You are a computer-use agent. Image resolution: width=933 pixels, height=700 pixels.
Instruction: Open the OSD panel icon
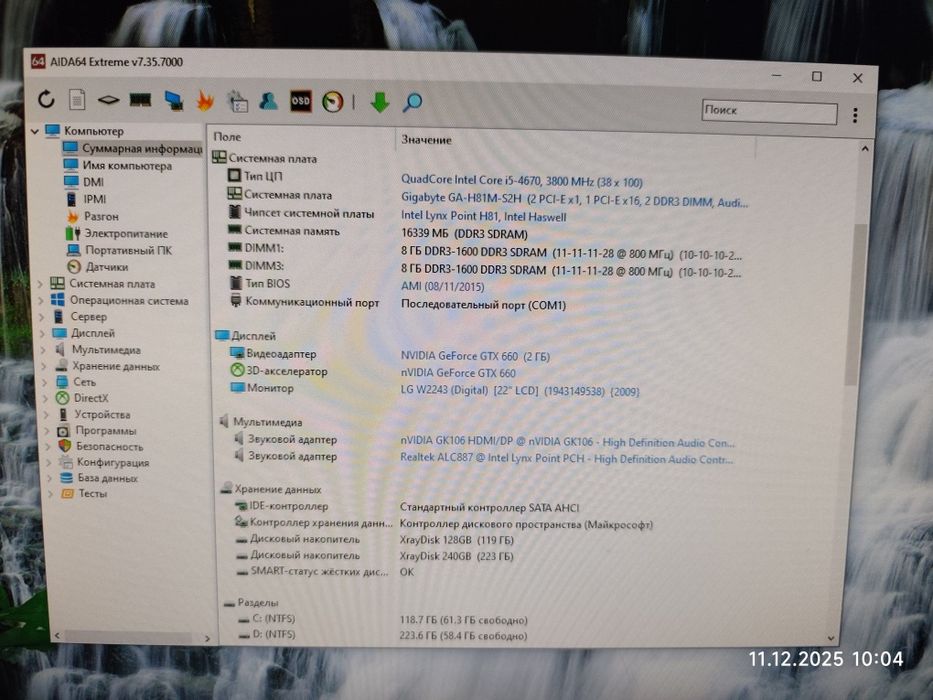[300, 101]
